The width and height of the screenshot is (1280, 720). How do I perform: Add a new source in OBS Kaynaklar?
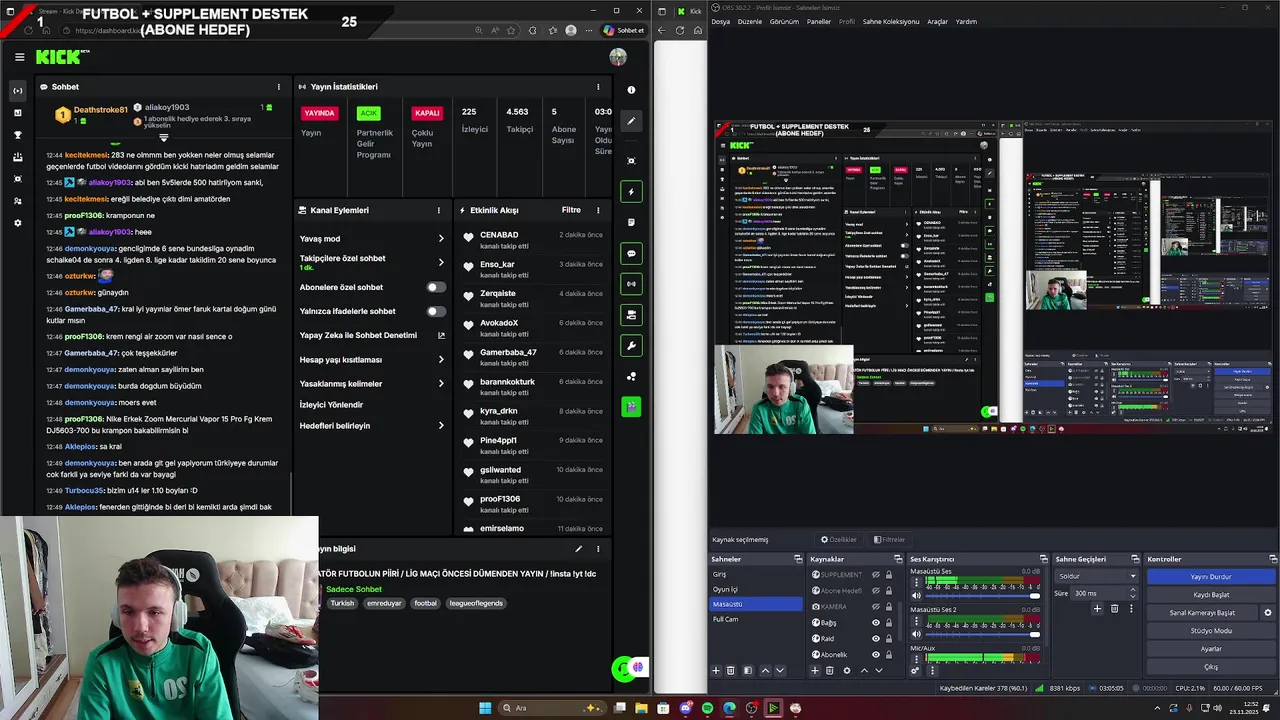(814, 670)
